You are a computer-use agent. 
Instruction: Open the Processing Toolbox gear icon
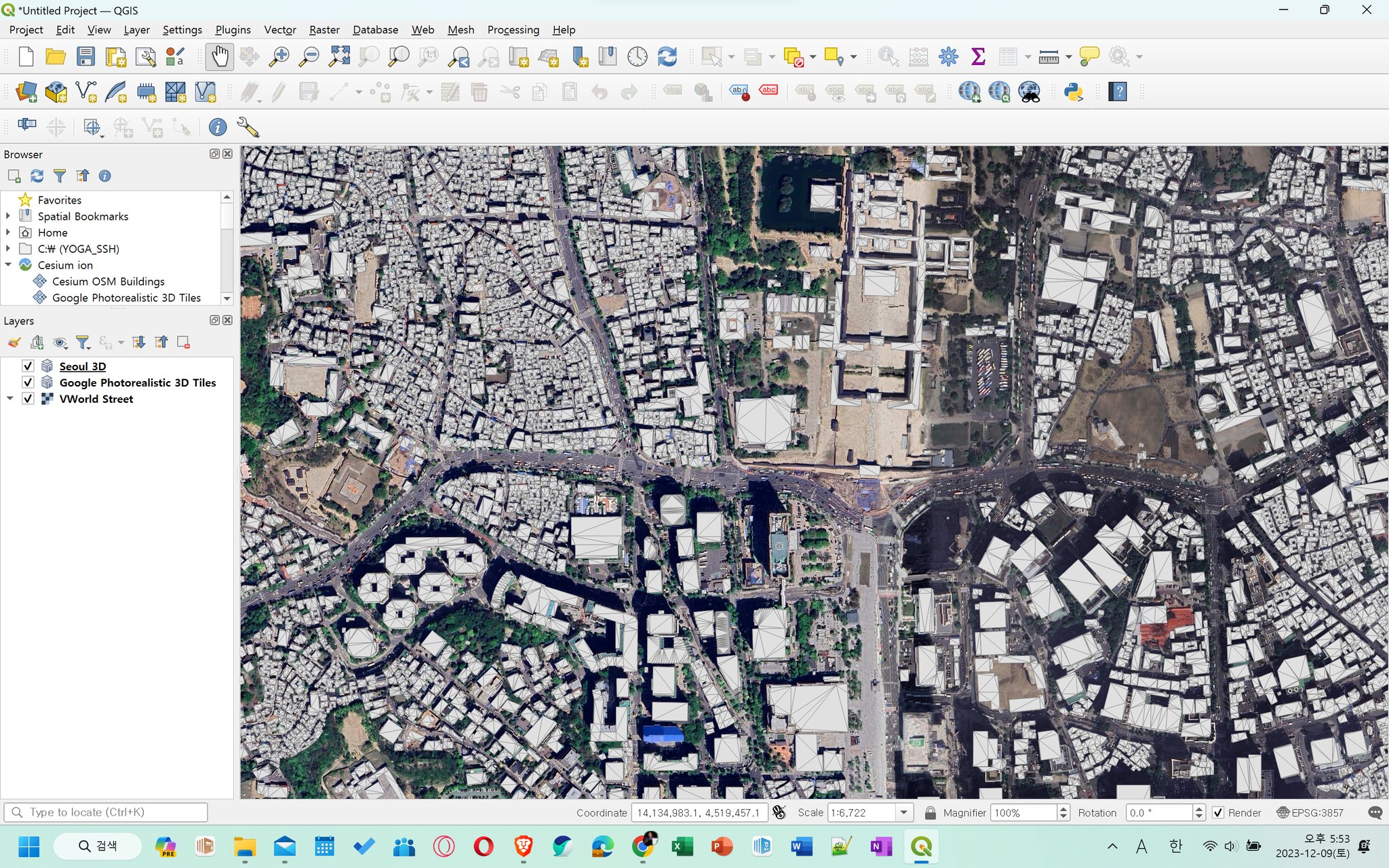[x=948, y=57]
